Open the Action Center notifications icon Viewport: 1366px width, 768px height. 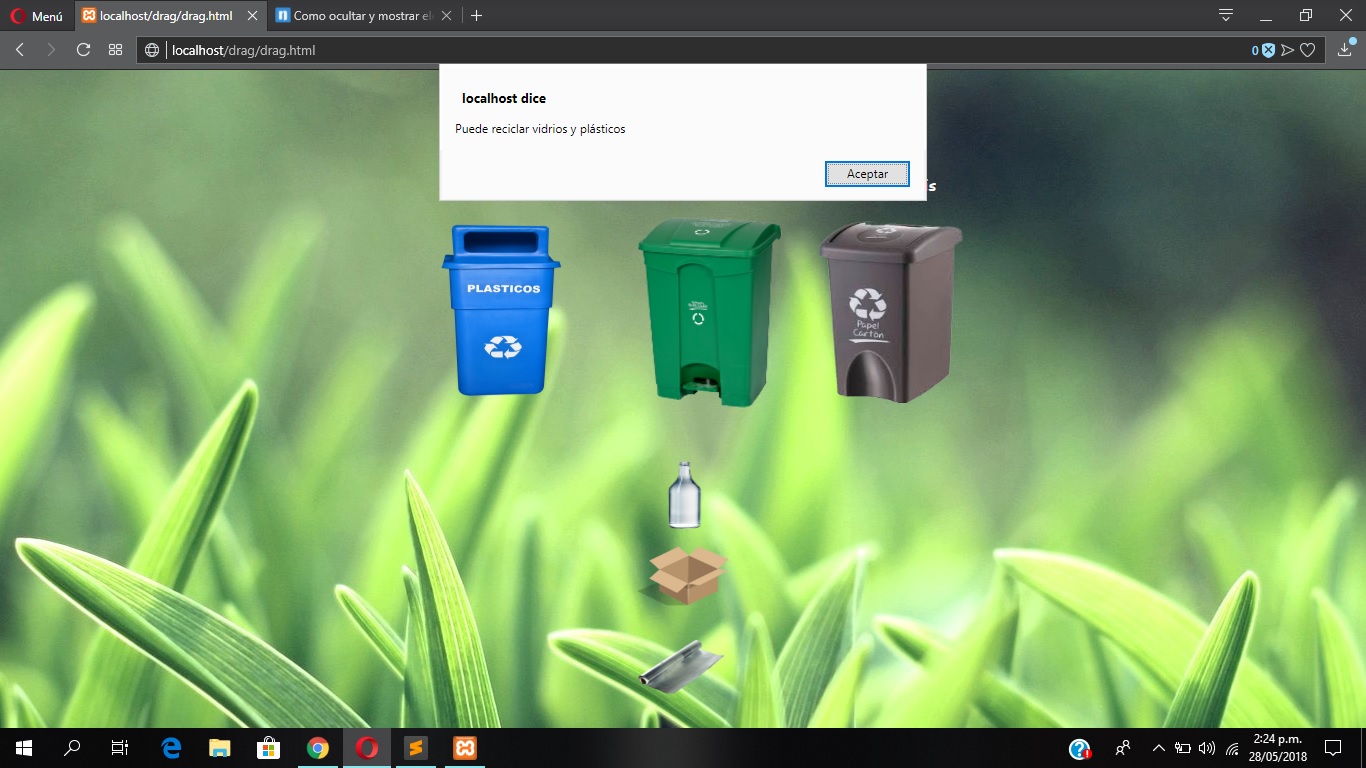[x=1333, y=748]
